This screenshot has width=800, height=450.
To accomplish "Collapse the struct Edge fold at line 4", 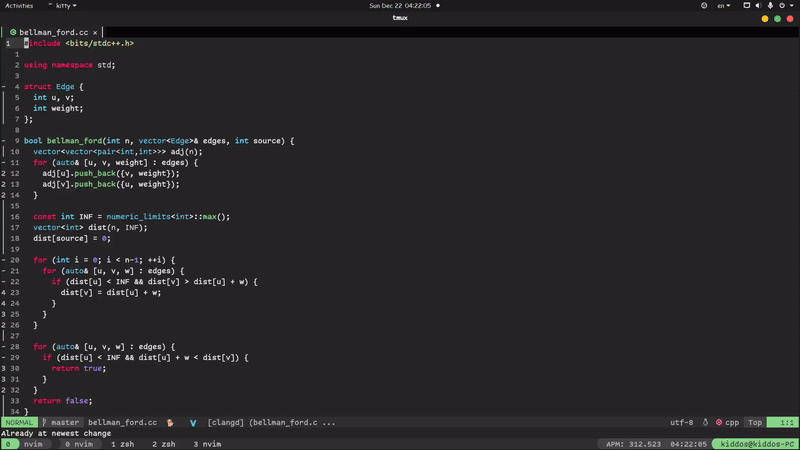I will (x=4, y=87).
